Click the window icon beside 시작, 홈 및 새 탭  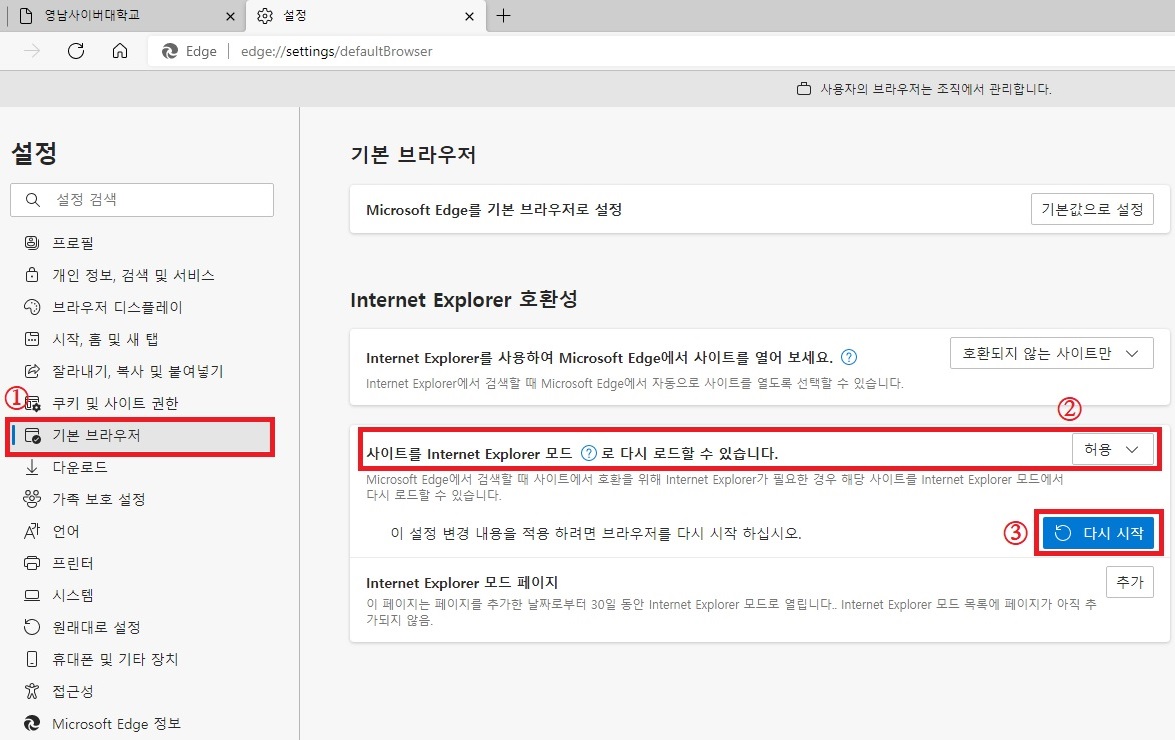31,339
